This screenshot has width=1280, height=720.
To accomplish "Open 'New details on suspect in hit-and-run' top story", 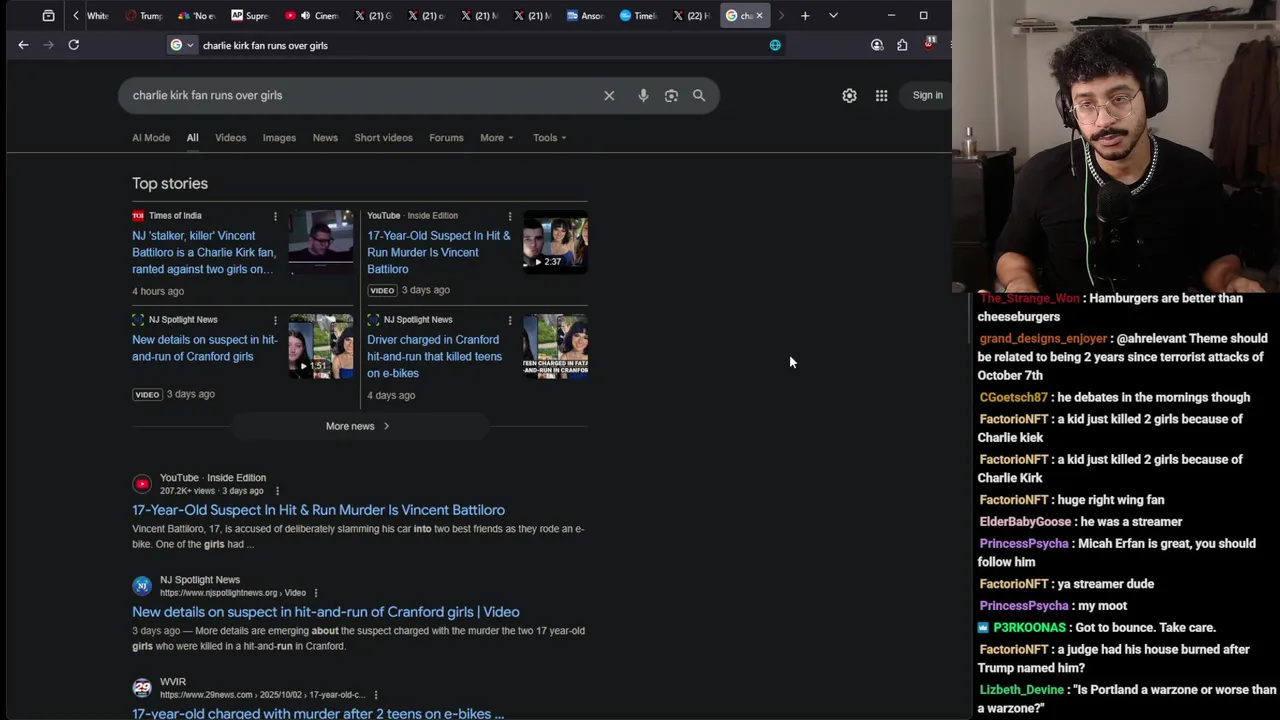I will [204, 348].
